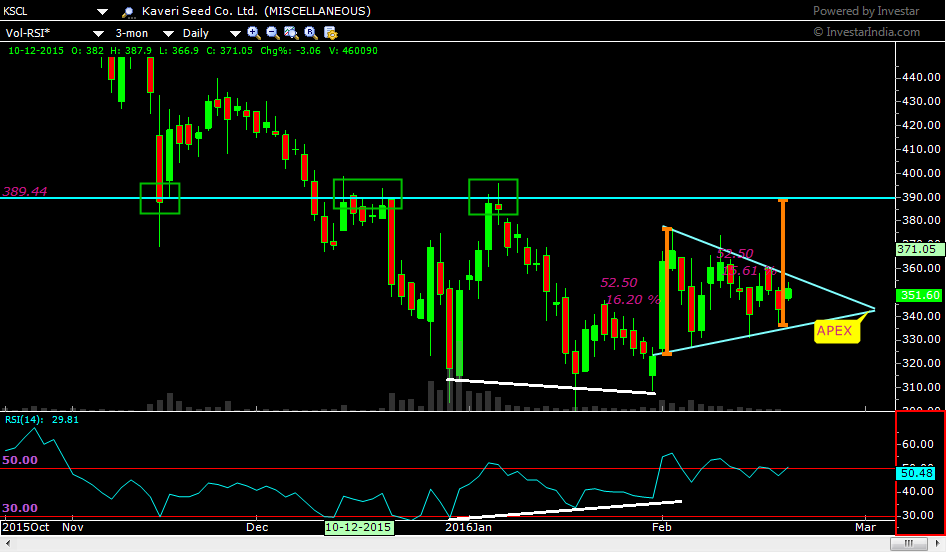Expand the KSCL symbol dropdown
This screenshot has height=552, width=946.
coord(102,11)
